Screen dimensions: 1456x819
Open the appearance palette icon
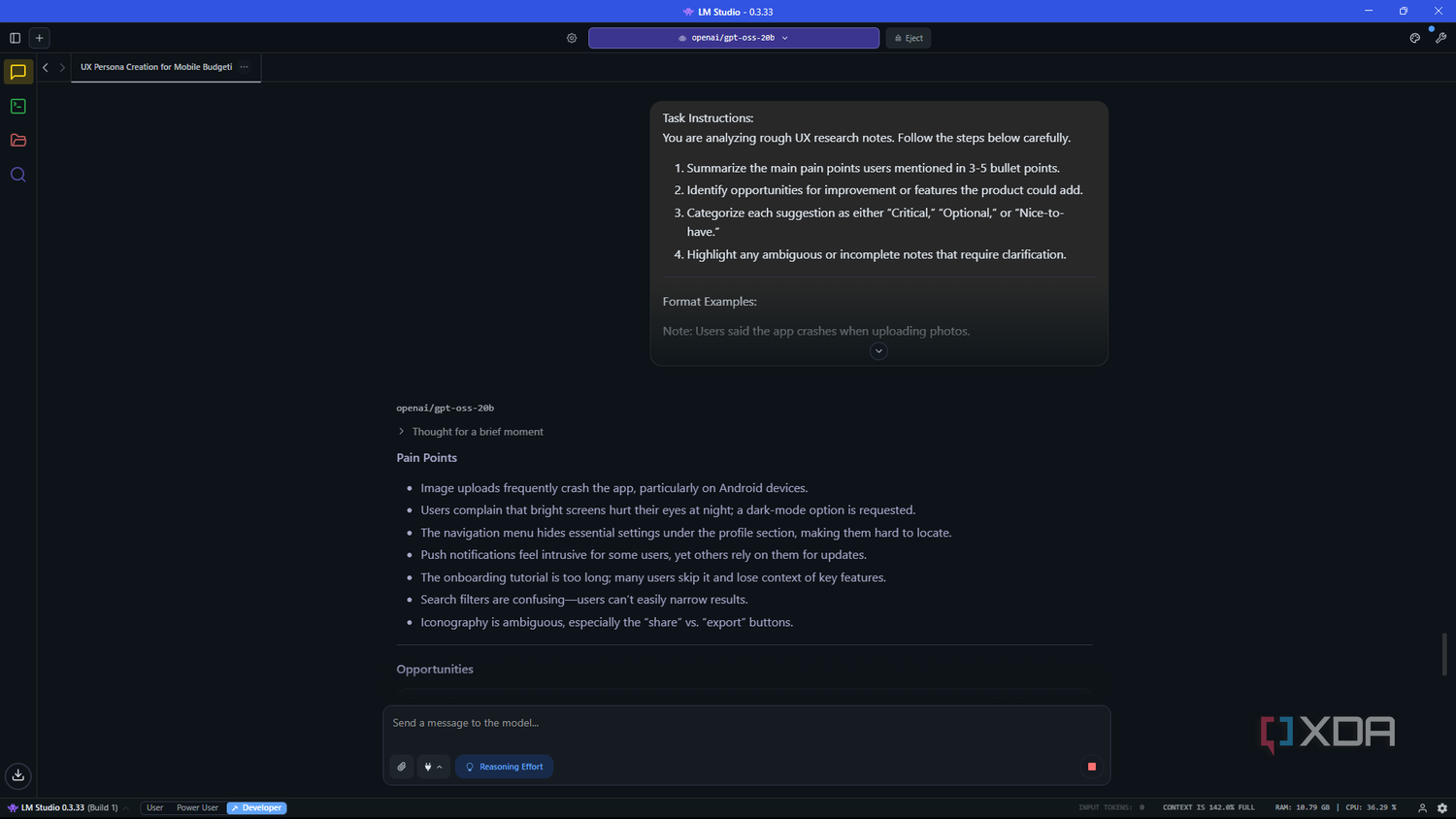[1415, 38]
